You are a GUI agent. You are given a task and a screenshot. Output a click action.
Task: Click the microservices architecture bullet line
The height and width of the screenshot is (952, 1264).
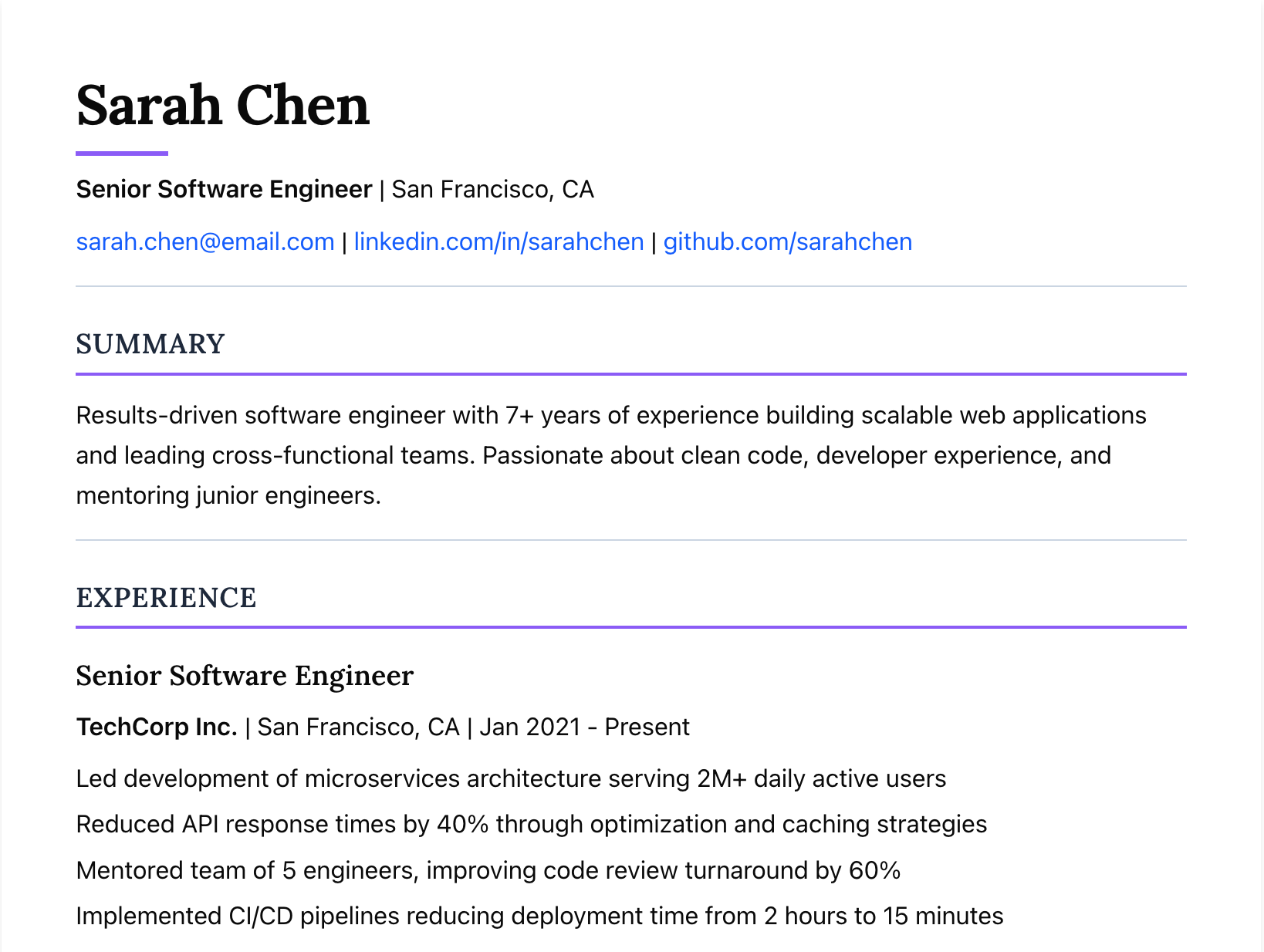pyautogui.click(x=511, y=779)
